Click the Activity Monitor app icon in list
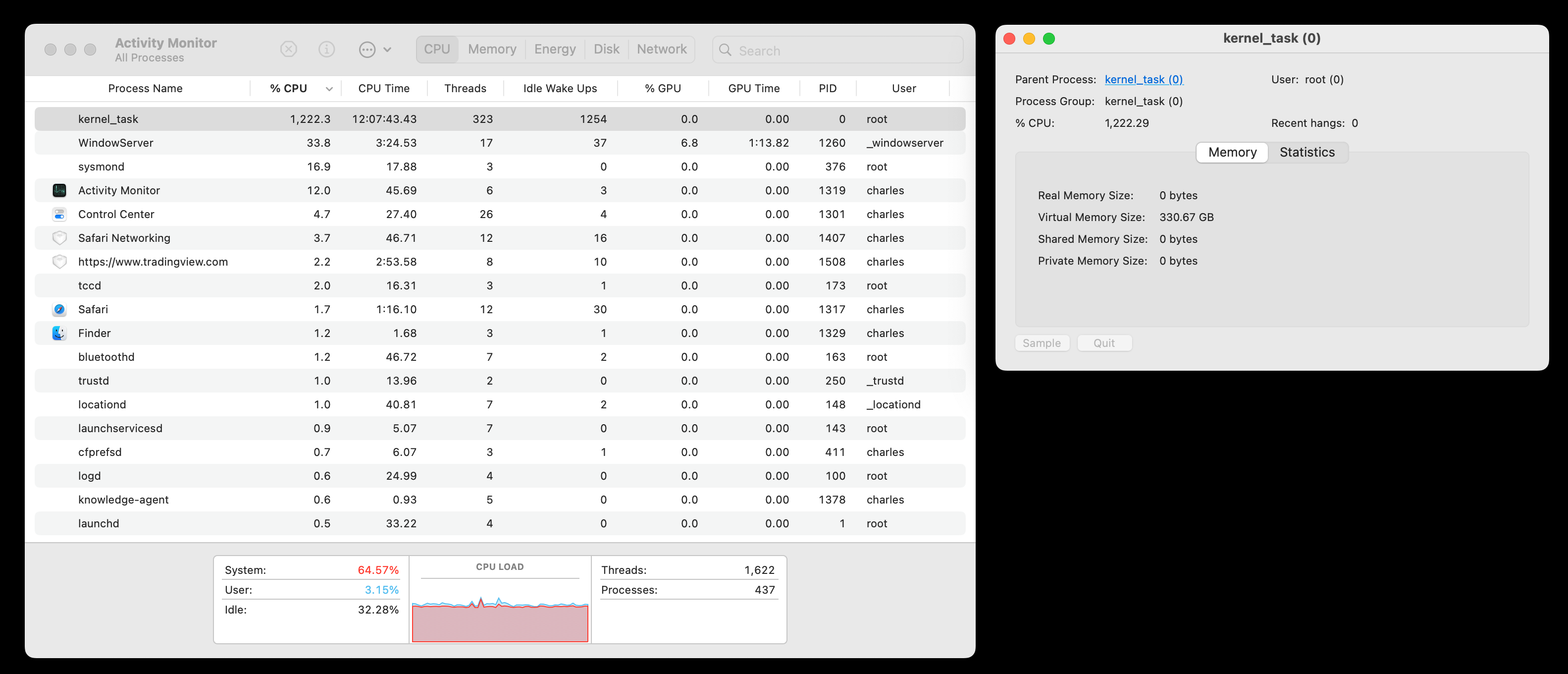Image resolution: width=1568 pixels, height=674 pixels. (59, 191)
